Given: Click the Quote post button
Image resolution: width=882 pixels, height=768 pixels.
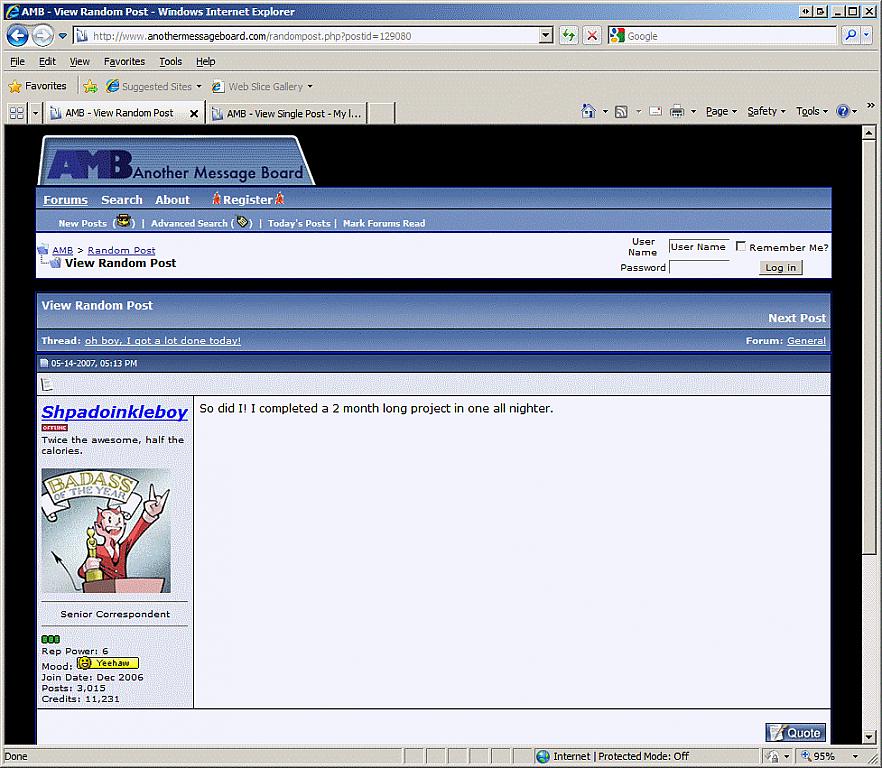Looking at the screenshot, I should point(795,733).
